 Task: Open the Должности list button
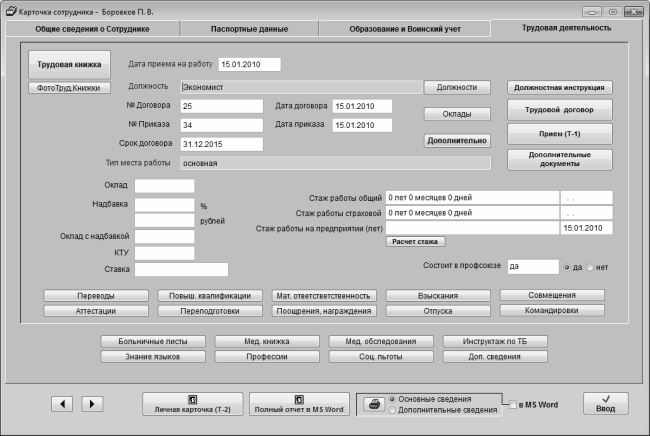[457, 88]
